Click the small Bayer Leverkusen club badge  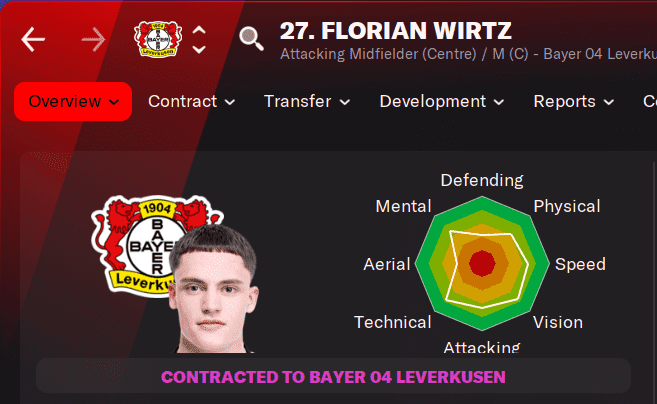tap(158, 39)
